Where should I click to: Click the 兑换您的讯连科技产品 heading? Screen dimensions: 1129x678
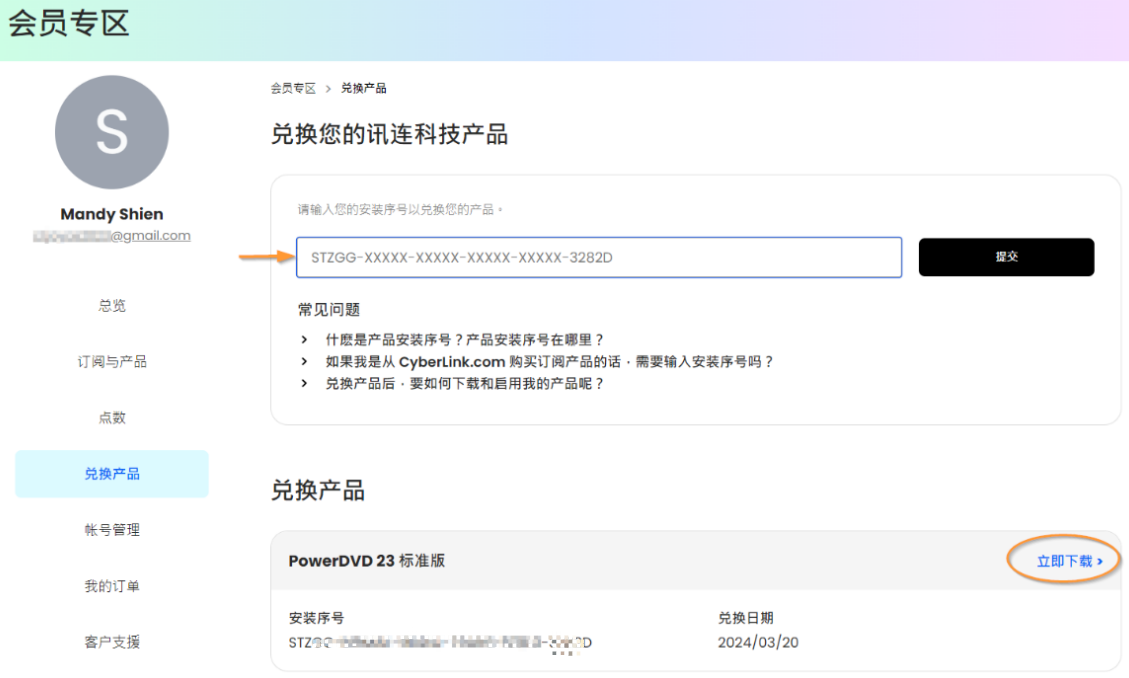[390, 135]
